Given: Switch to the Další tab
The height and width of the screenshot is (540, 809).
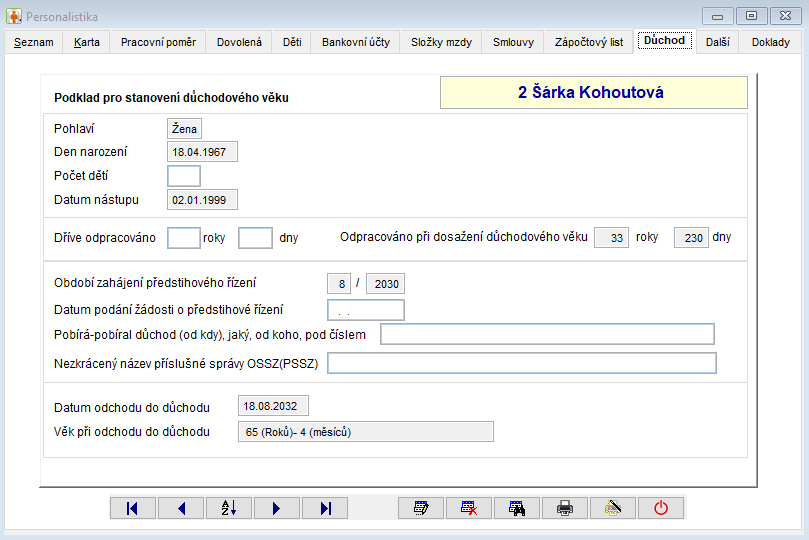Looking at the screenshot, I should 718,42.
